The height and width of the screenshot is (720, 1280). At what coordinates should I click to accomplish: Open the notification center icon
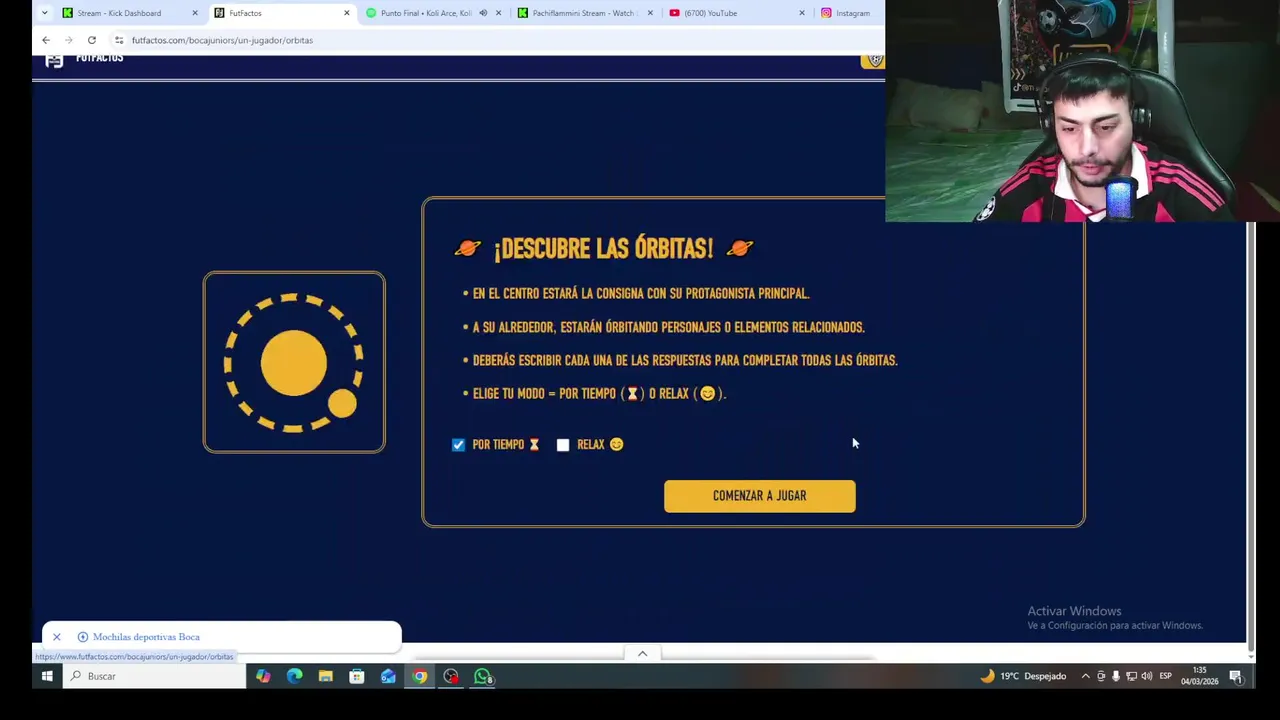click(x=1236, y=676)
